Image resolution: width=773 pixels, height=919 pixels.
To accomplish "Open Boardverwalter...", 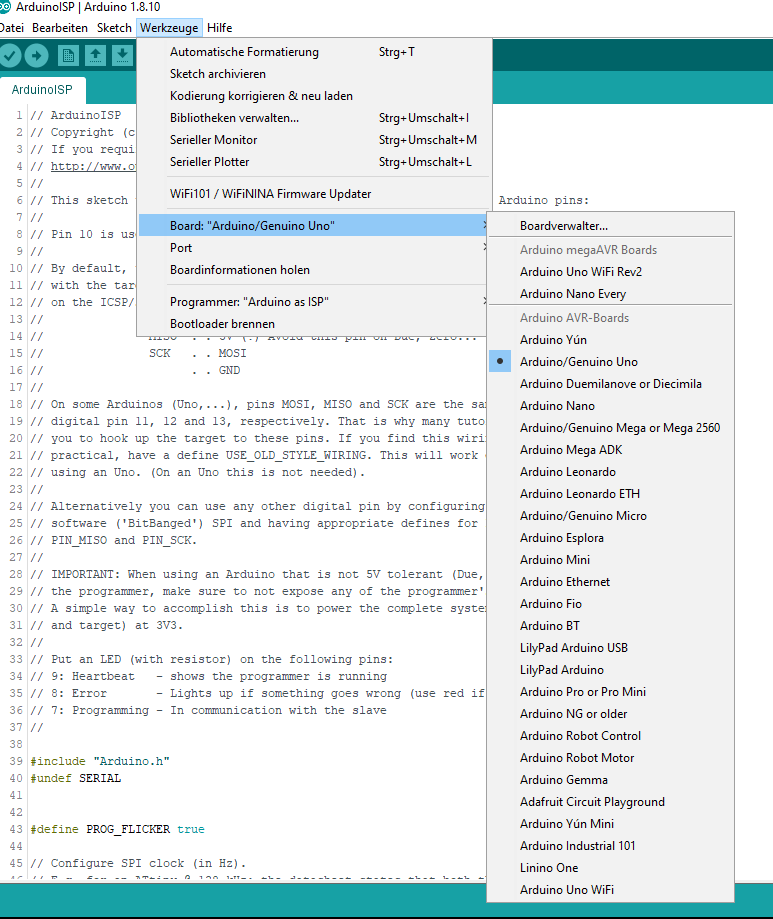I will pos(611,226).
